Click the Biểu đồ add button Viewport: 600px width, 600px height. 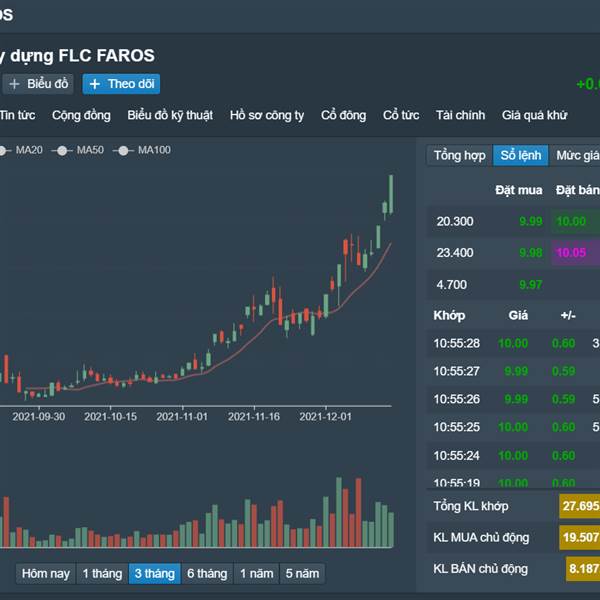click(38, 84)
